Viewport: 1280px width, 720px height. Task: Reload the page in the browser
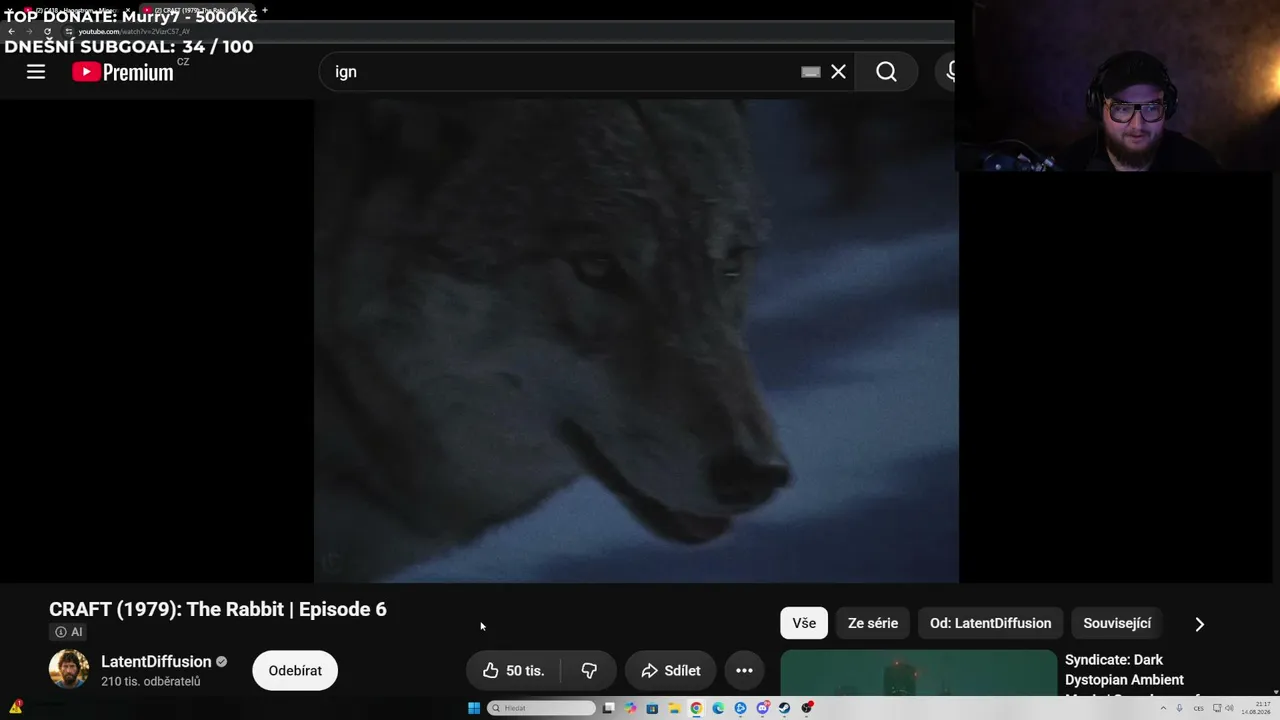(47, 31)
